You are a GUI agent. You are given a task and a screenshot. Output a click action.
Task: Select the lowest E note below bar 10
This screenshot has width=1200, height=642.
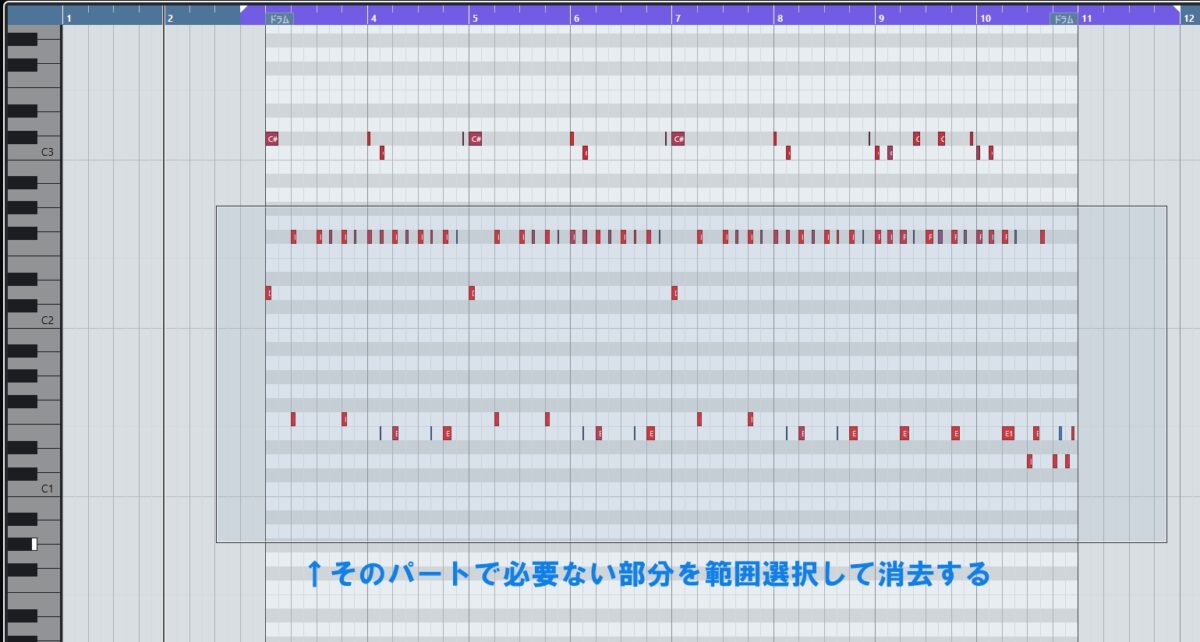1032,461
